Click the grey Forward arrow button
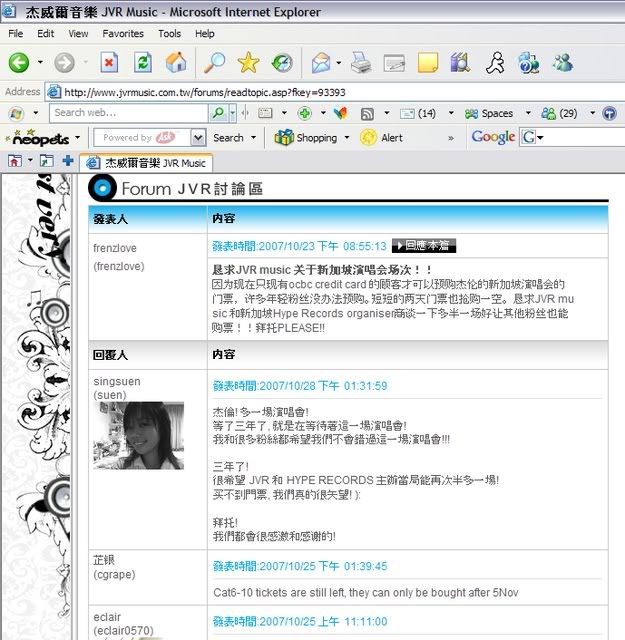Image resolution: width=625 pixels, height=640 pixels. 65,63
